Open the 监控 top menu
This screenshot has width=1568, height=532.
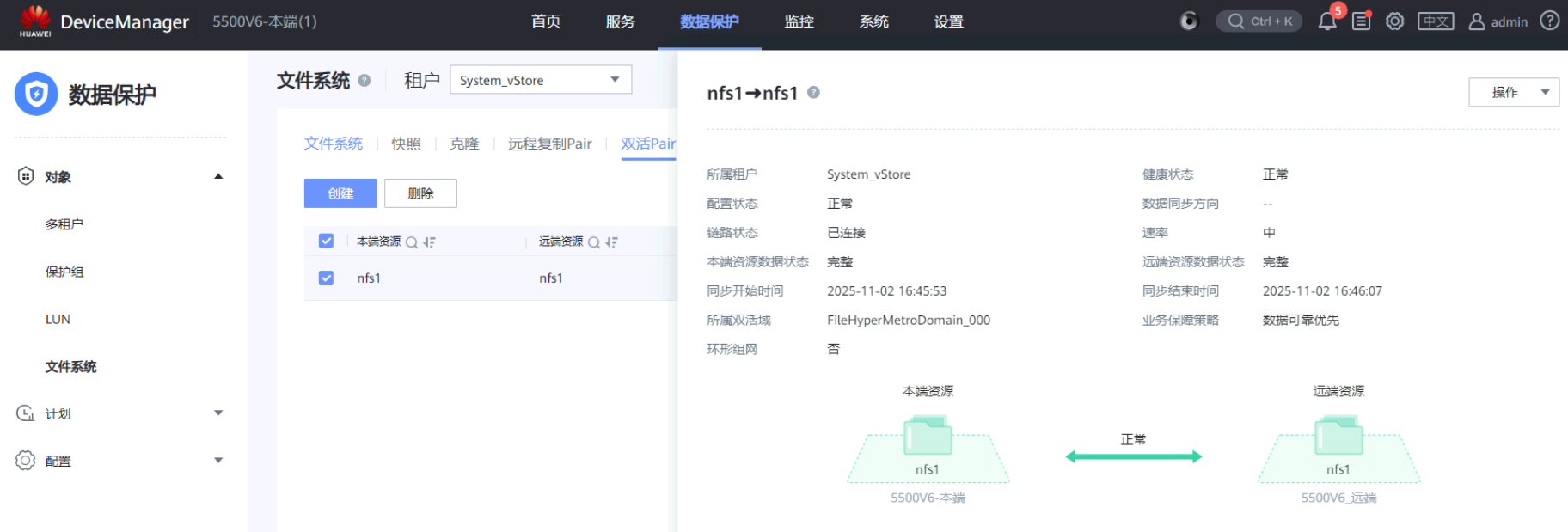click(799, 21)
